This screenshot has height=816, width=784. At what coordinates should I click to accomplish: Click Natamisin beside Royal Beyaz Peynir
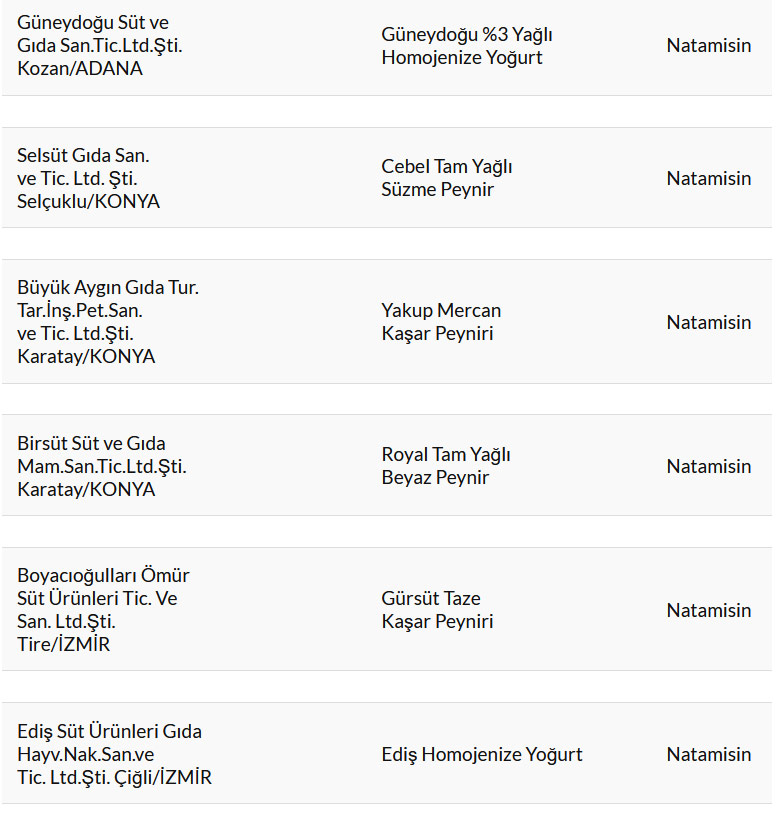click(x=708, y=466)
